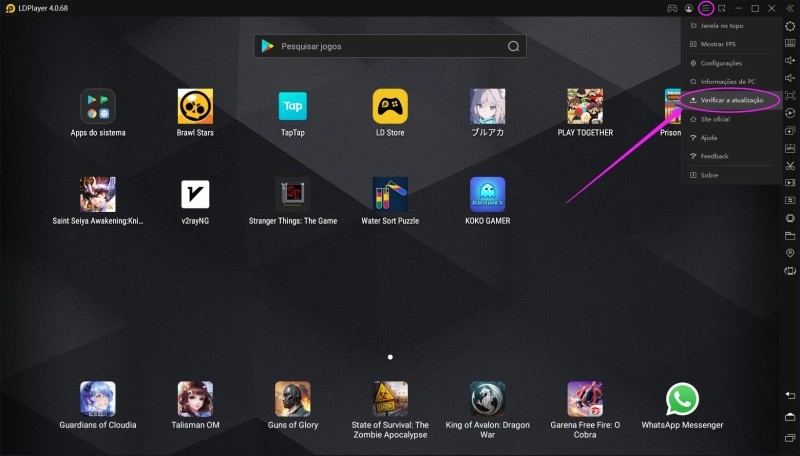The height and width of the screenshot is (456, 800).
Task: Collapse the right sidebar with double chevron
Action: click(790, 8)
